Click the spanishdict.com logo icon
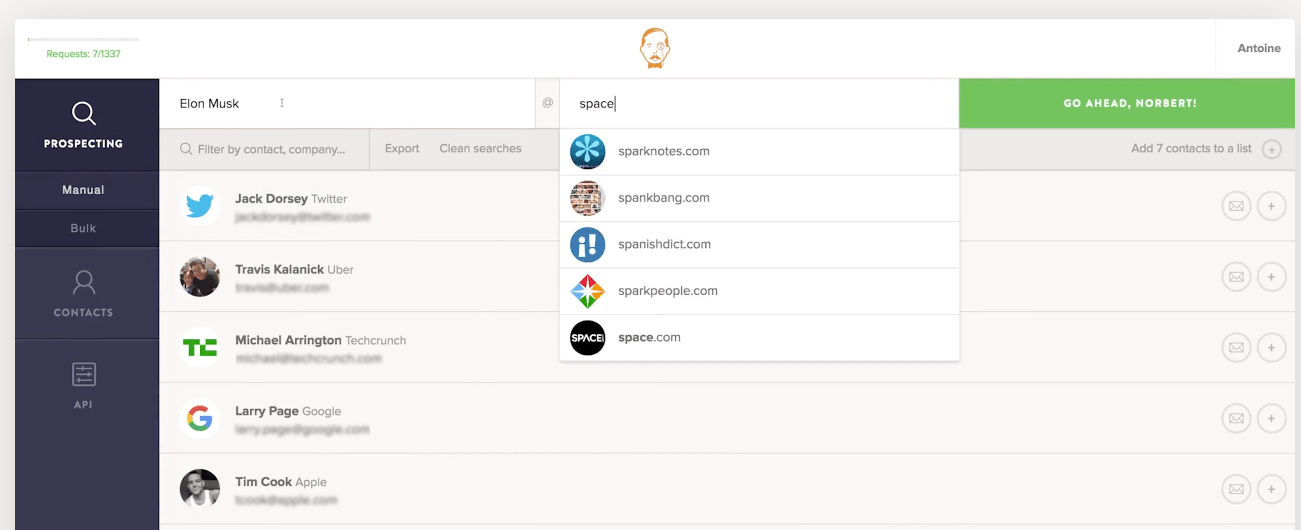 point(588,245)
